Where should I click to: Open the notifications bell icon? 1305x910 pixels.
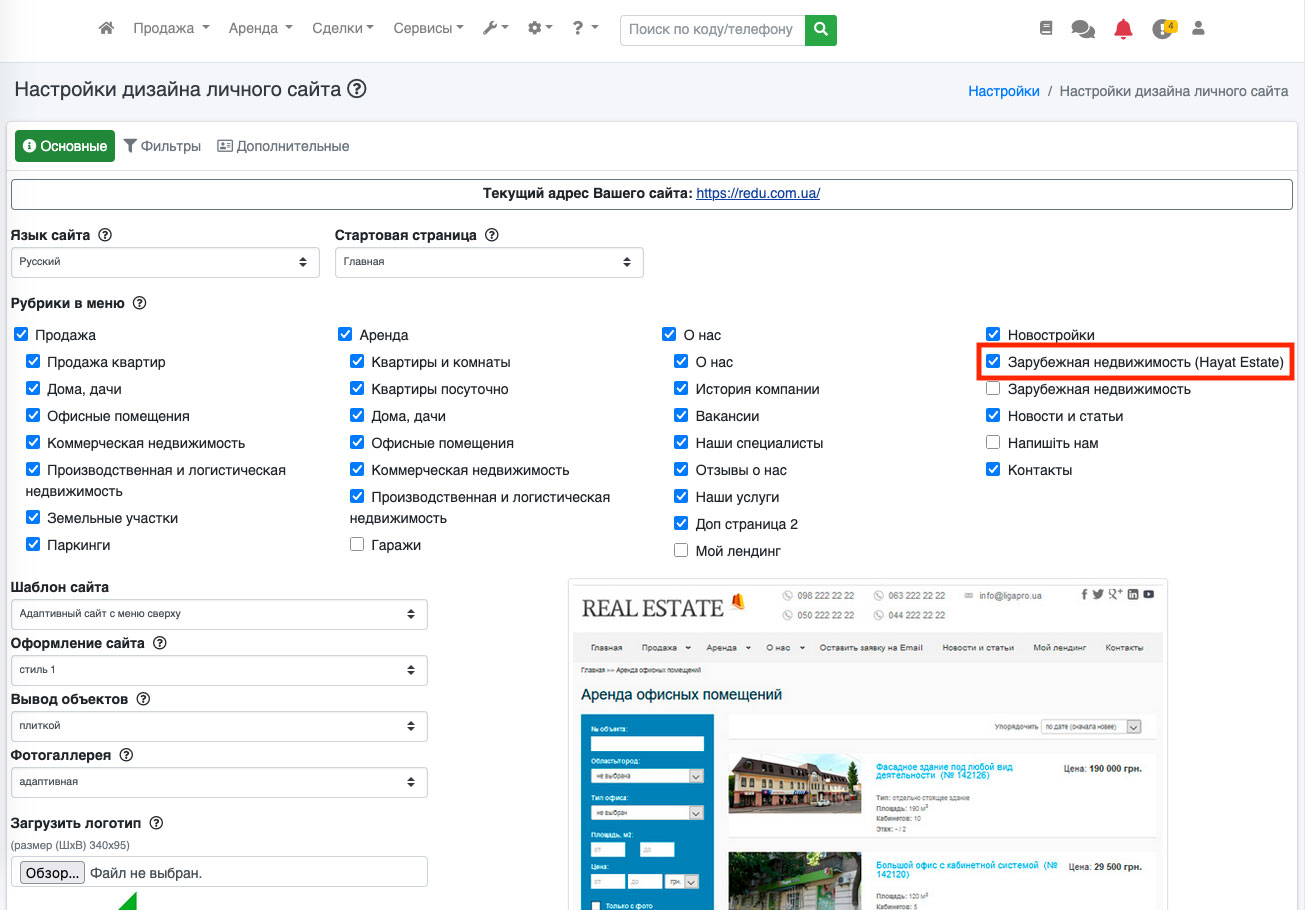1123,29
